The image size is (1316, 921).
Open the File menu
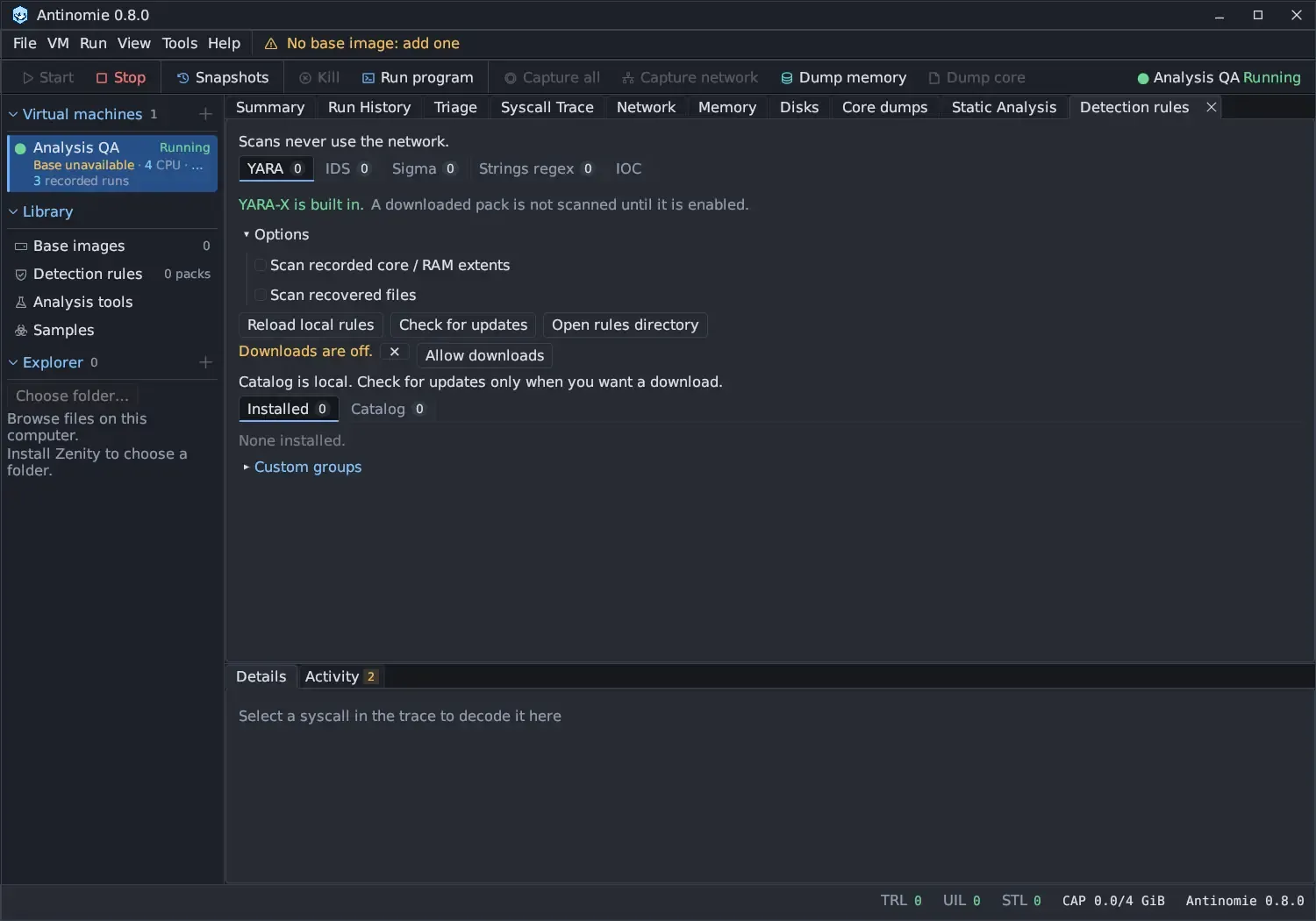tap(25, 43)
